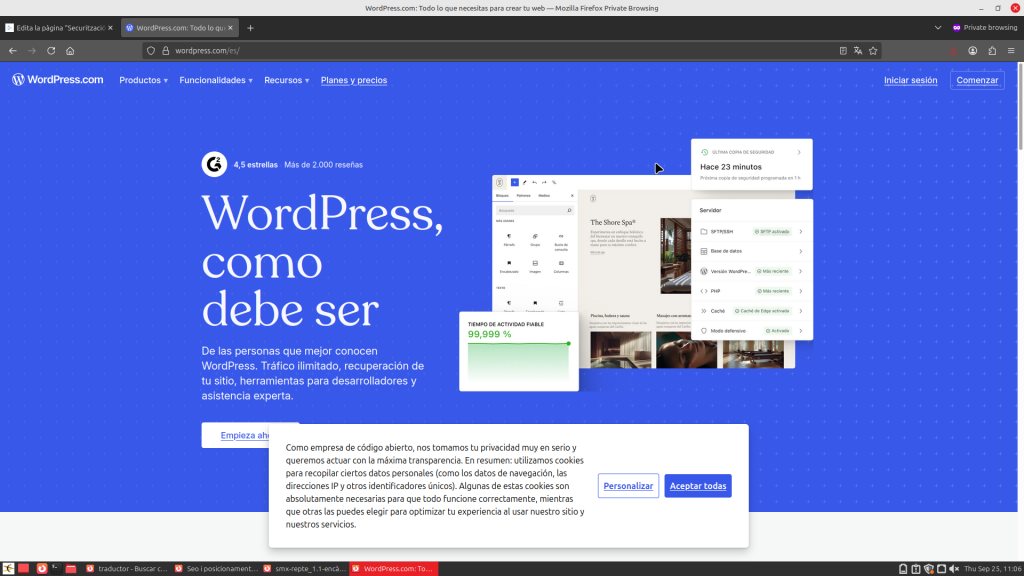Expand the Recursos dropdown menu
The width and height of the screenshot is (1024, 576).
(286, 80)
